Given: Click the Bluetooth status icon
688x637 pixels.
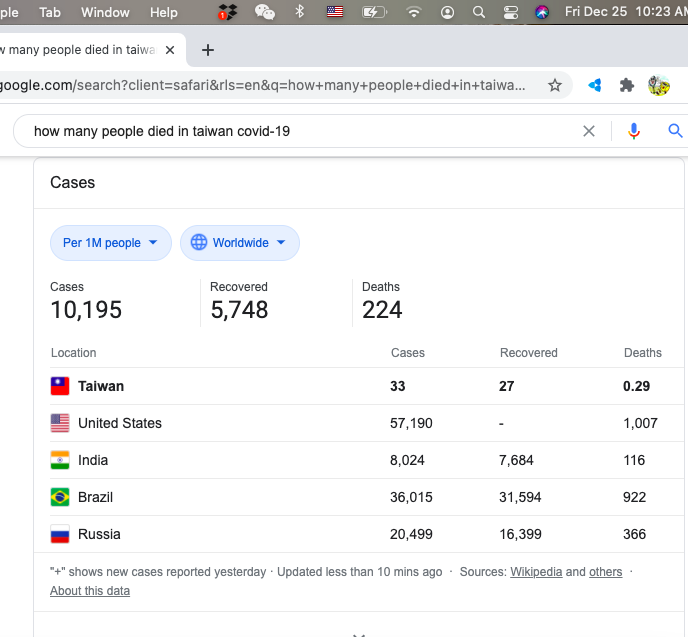Looking at the screenshot, I should click(x=299, y=13).
